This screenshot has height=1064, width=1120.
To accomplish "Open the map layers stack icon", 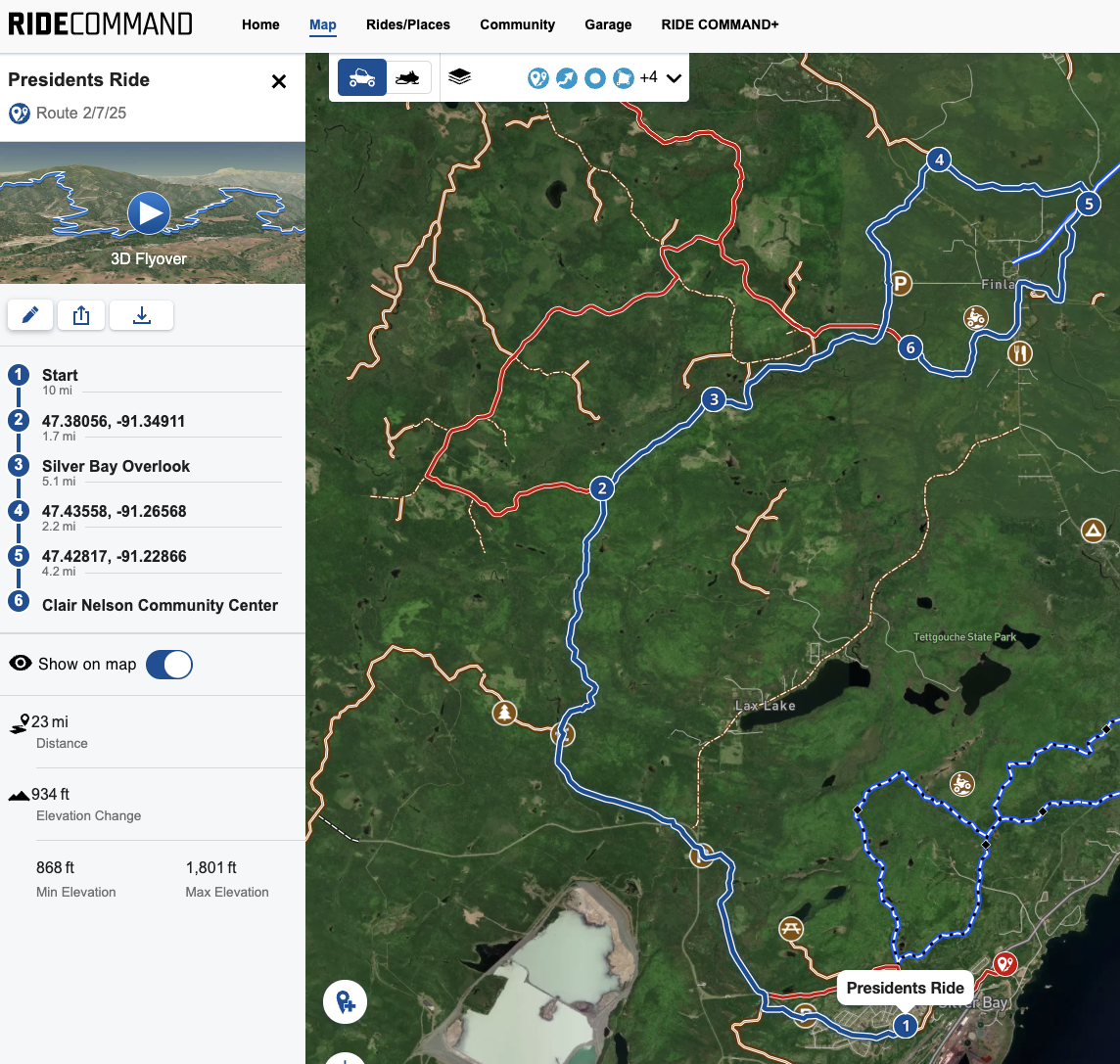I will (460, 76).
